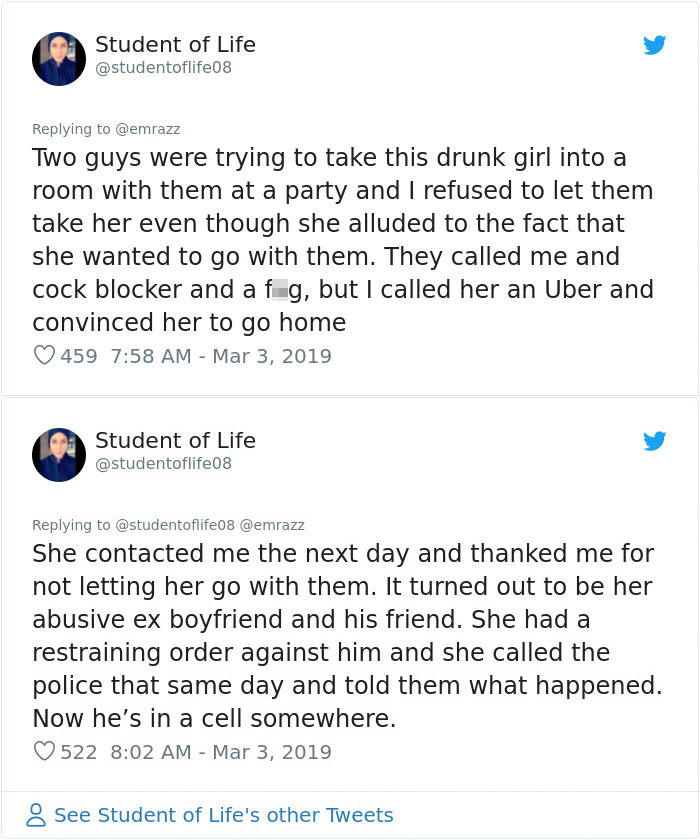Click the person icon beside 'See Student of Life's other Tweets'
Viewport: 700px width, 840px height.
pyautogui.click(x=36, y=815)
